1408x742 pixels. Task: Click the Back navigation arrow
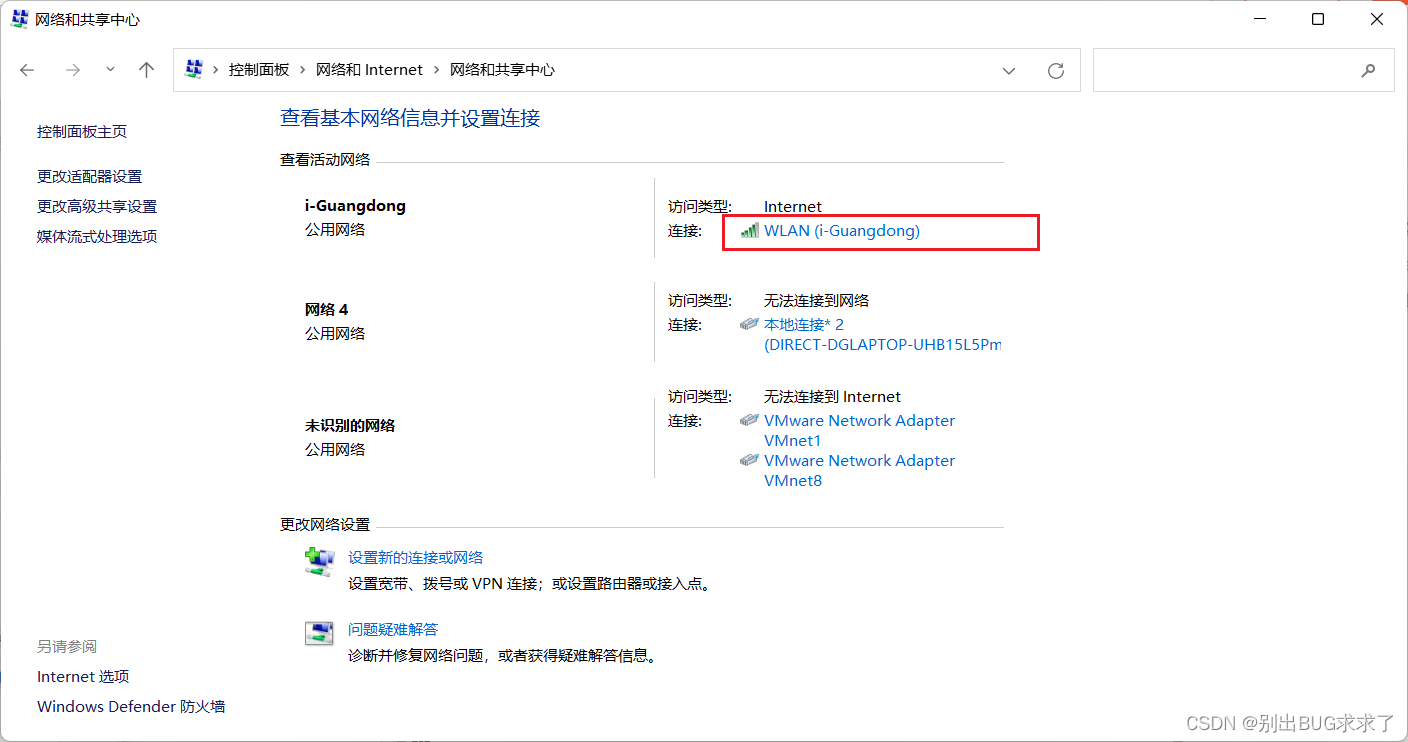pyautogui.click(x=27, y=70)
